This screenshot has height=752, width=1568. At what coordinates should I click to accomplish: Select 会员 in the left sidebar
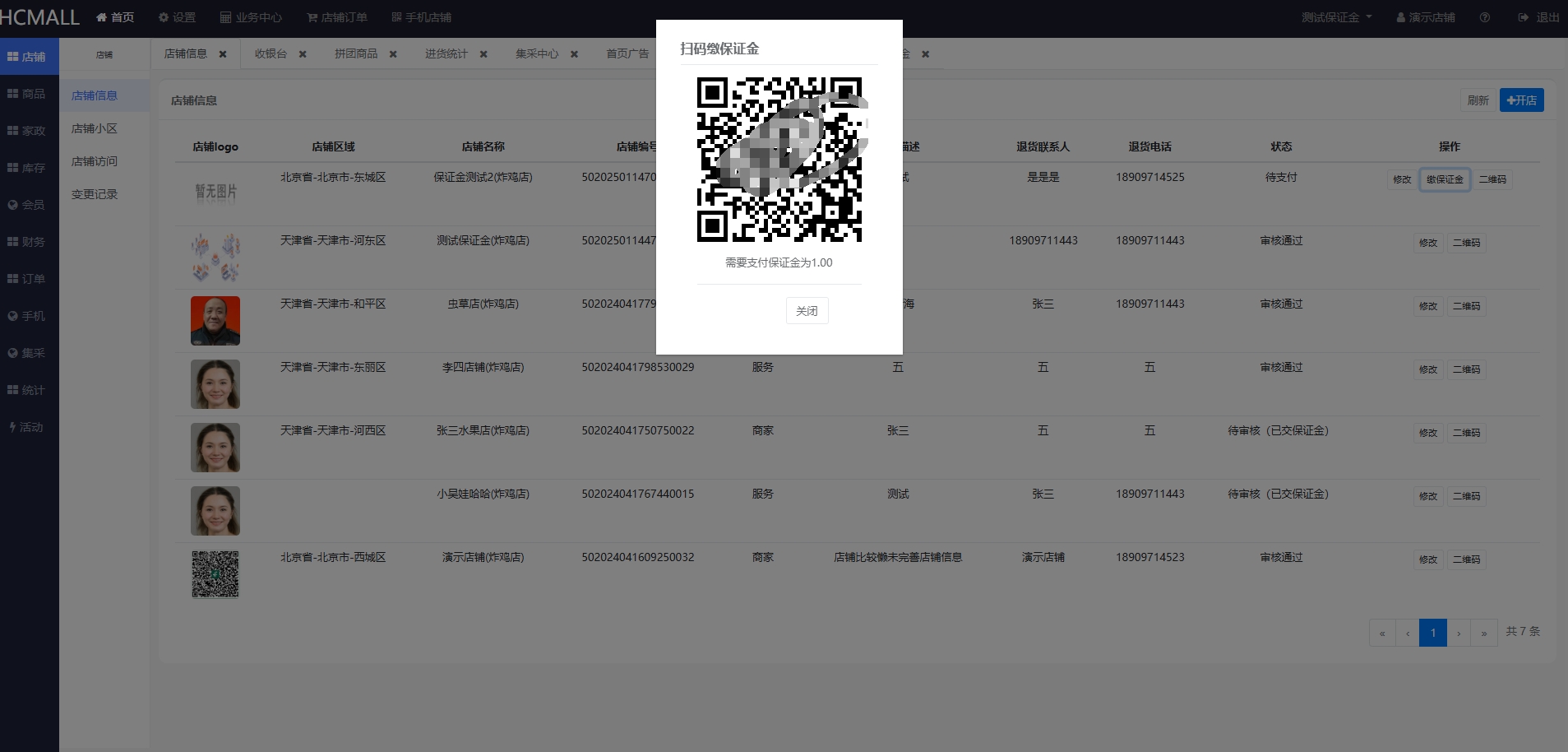tap(29, 205)
